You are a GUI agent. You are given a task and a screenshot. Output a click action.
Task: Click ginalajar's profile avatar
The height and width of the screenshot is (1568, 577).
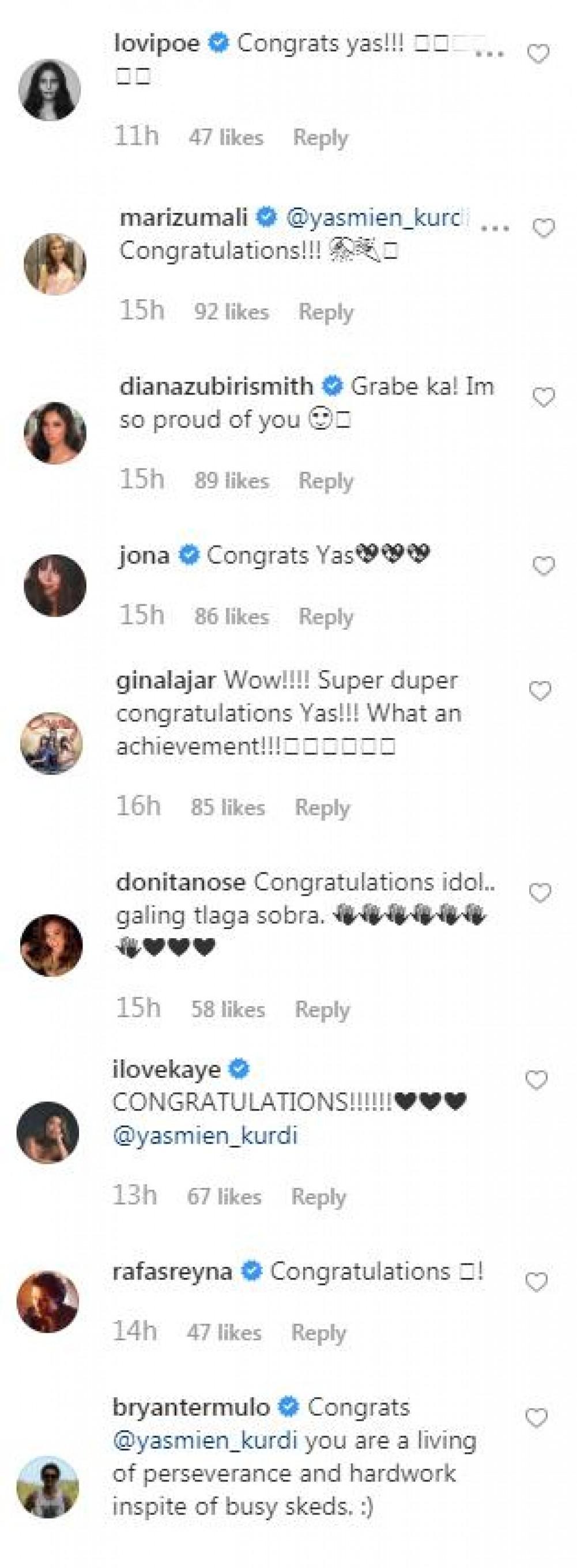(x=51, y=743)
